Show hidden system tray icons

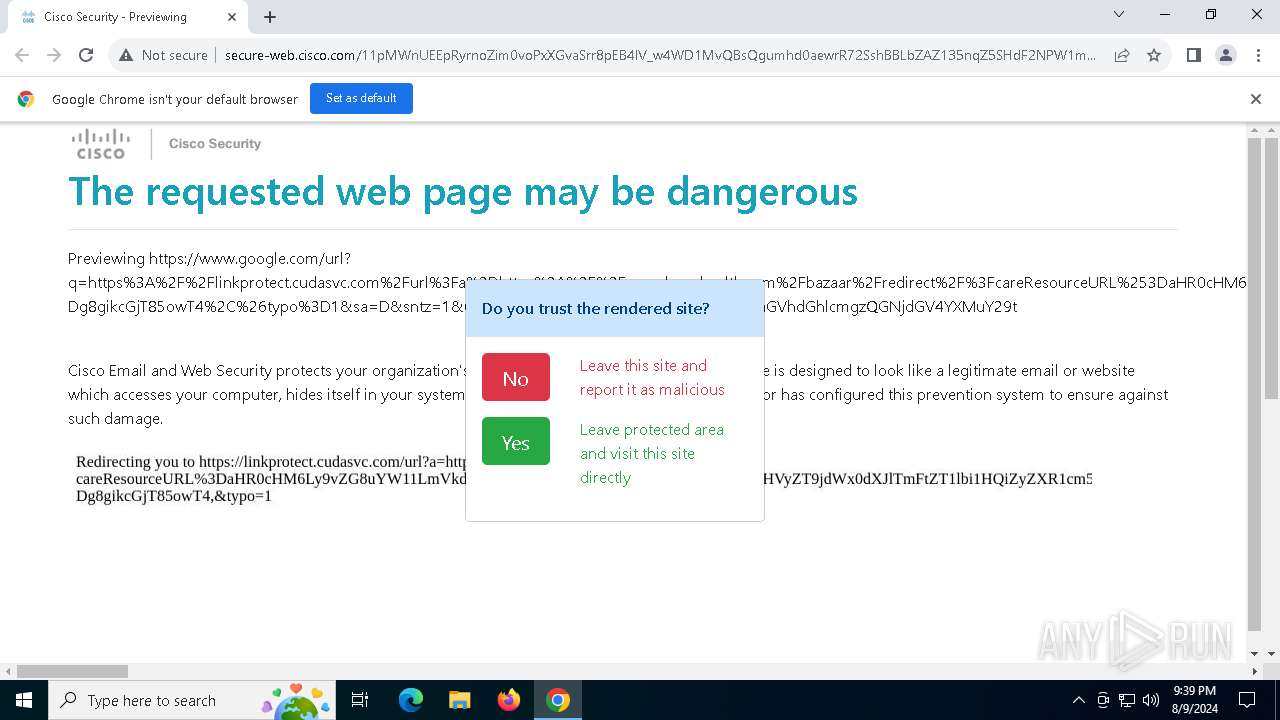pyautogui.click(x=1078, y=700)
